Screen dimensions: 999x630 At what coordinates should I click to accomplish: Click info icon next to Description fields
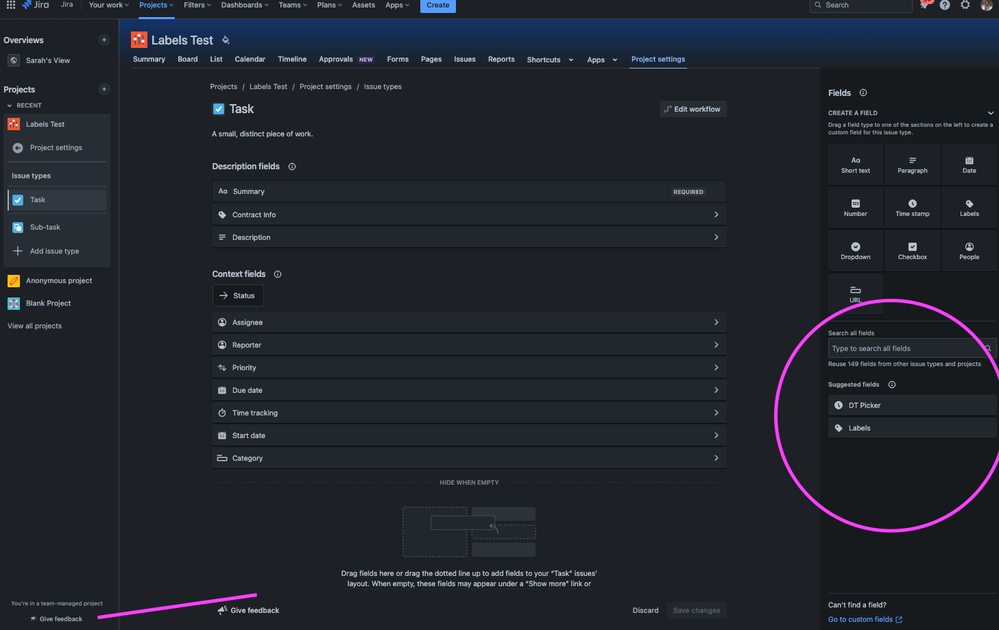click(292, 166)
